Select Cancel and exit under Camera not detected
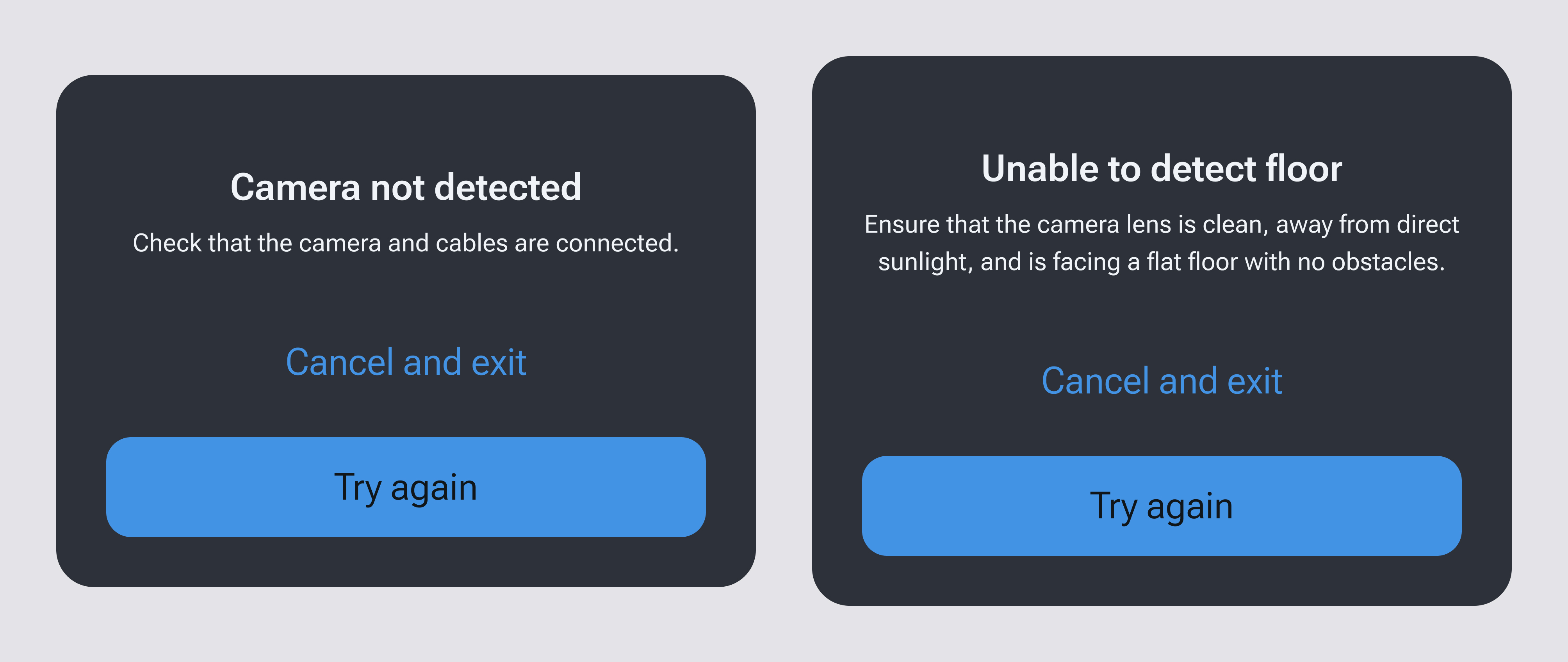Image resolution: width=1568 pixels, height=662 pixels. (405, 363)
